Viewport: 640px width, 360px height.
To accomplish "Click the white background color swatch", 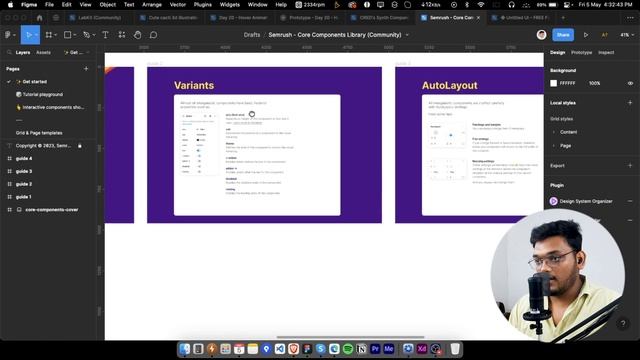I will pyautogui.click(x=553, y=83).
